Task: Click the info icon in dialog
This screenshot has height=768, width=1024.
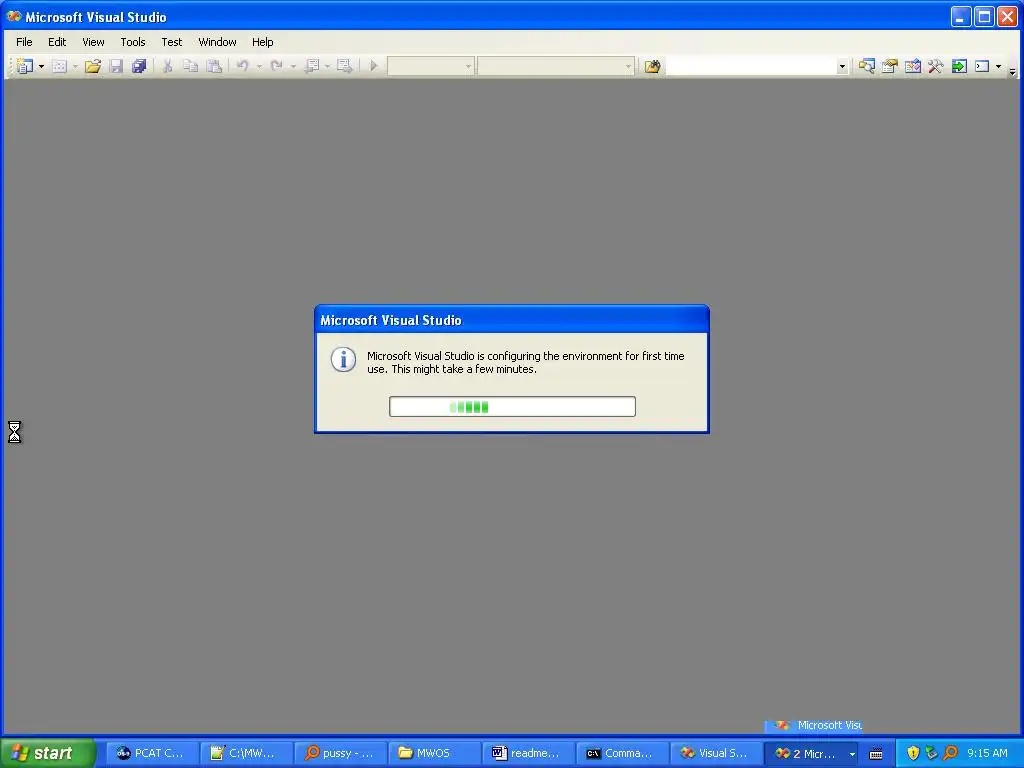Action: click(x=343, y=360)
